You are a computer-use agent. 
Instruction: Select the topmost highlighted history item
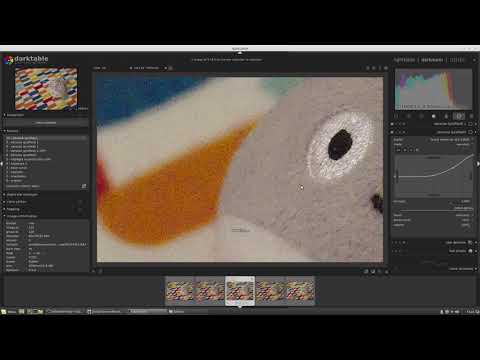tap(46, 138)
